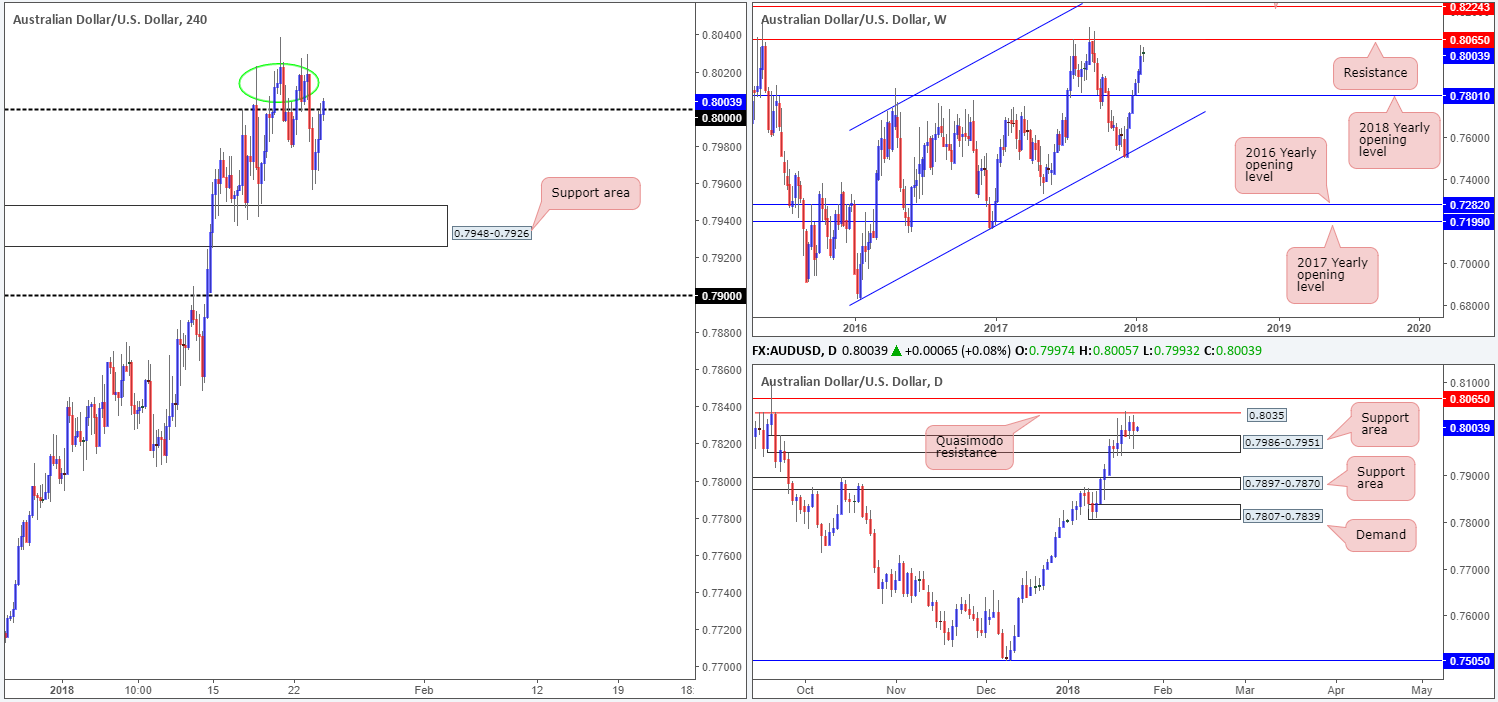Click the May label on daily time axis
The height and width of the screenshot is (702, 1498).
coord(1421,690)
